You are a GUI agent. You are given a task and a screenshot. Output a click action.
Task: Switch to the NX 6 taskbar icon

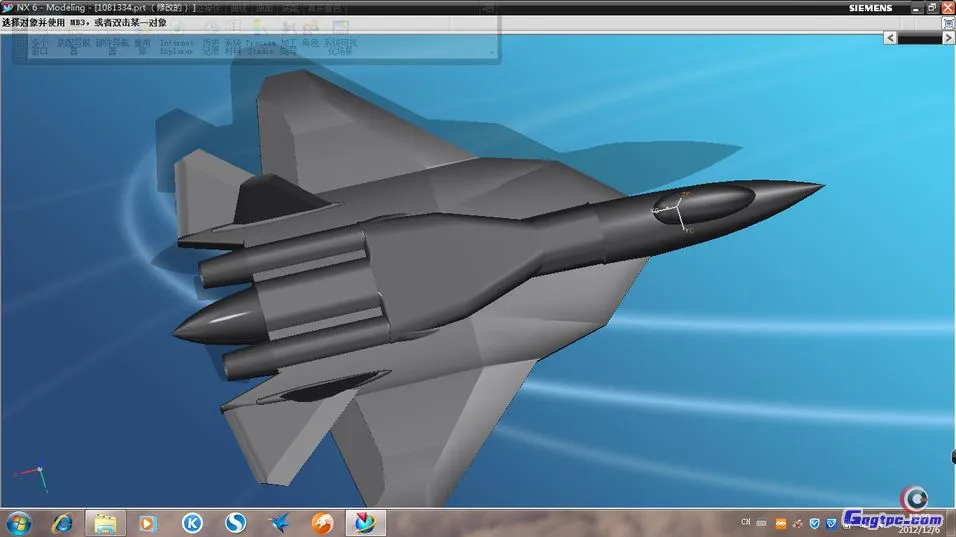(x=365, y=522)
